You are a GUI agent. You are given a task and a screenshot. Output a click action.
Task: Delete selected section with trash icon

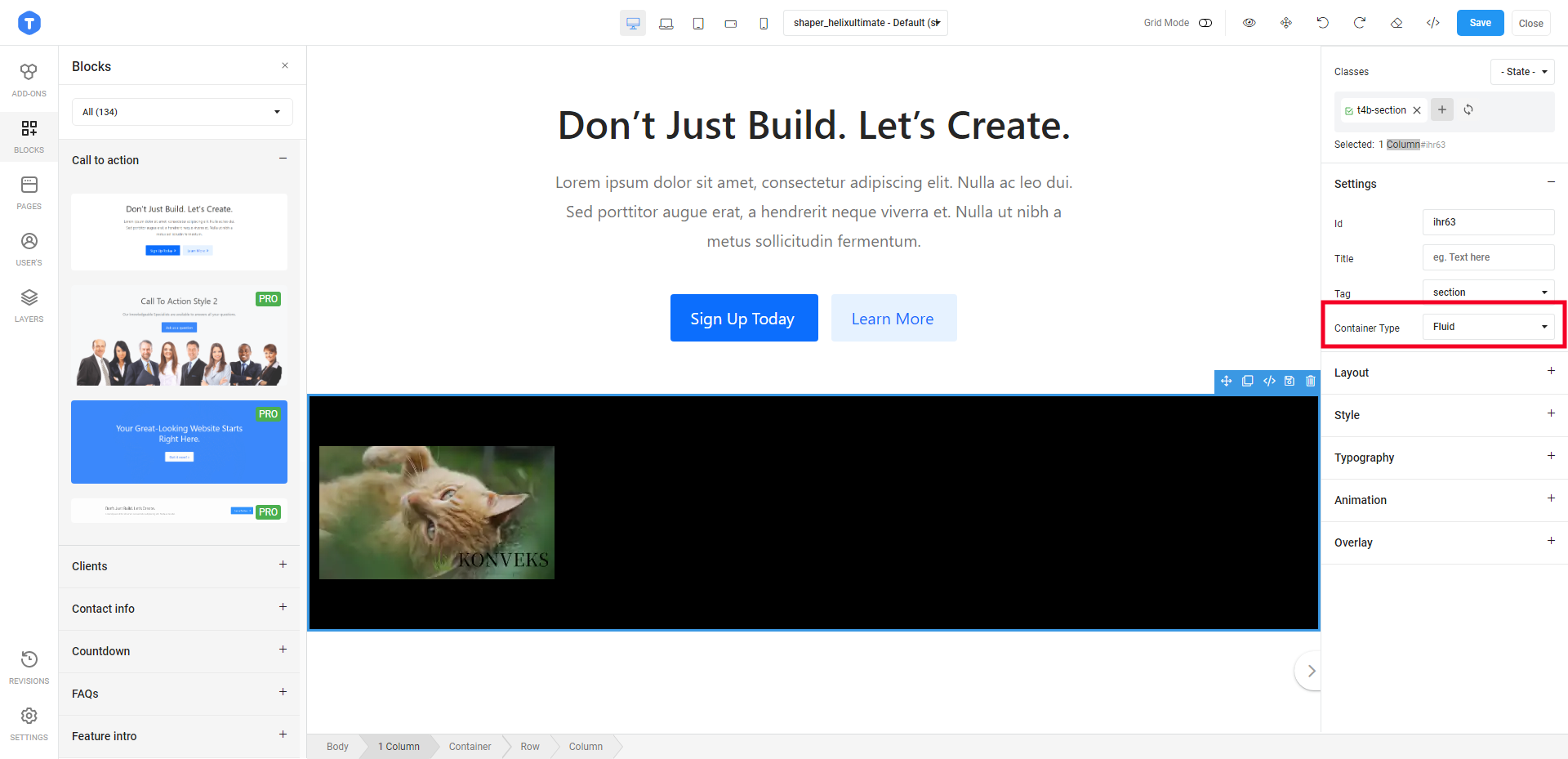point(1311,381)
